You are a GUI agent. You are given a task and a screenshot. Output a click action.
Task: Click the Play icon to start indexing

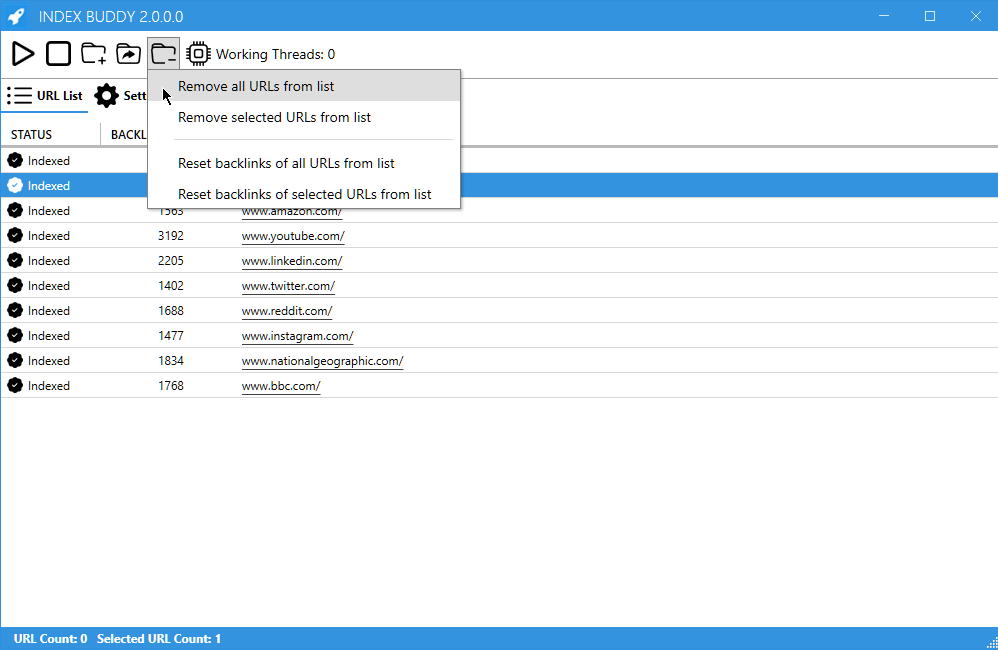(x=22, y=53)
